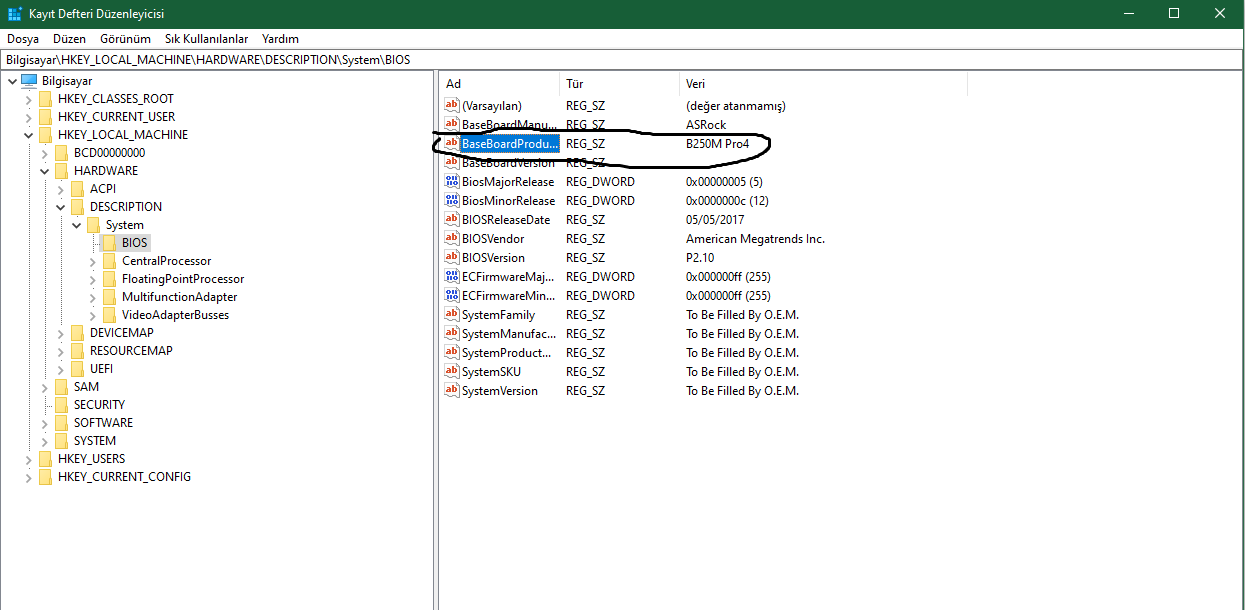The width and height of the screenshot is (1245, 610).
Task: Select the BaseBoardProduct value name
Action: pos(510,144)
